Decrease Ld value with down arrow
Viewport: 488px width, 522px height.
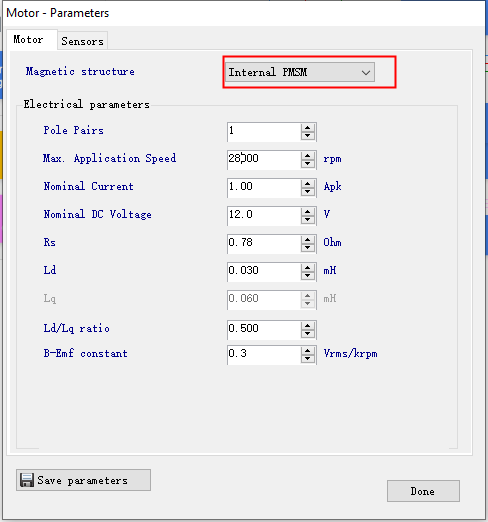point(308,276)
